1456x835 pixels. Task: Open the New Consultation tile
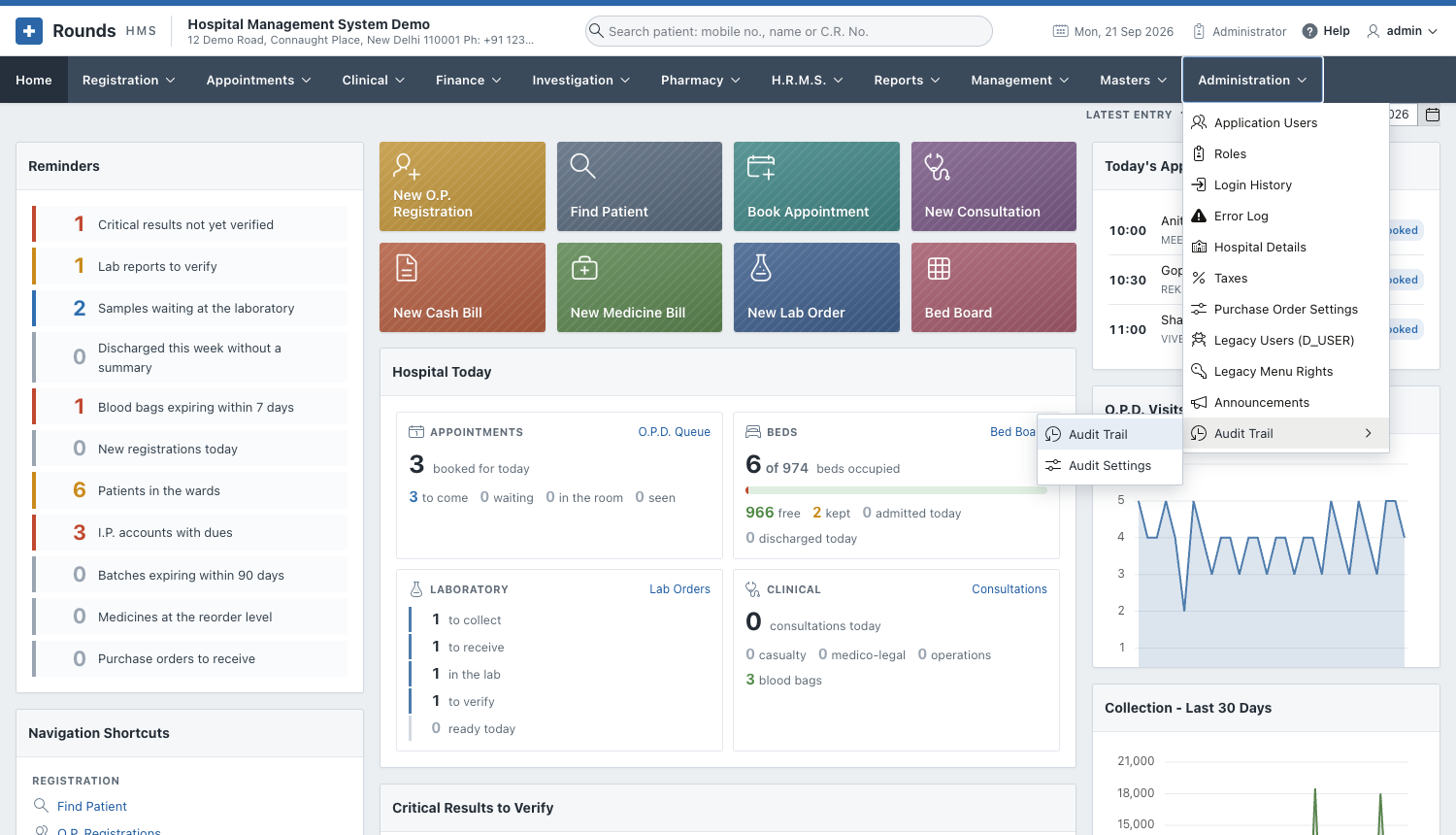[x=994, y=186]
